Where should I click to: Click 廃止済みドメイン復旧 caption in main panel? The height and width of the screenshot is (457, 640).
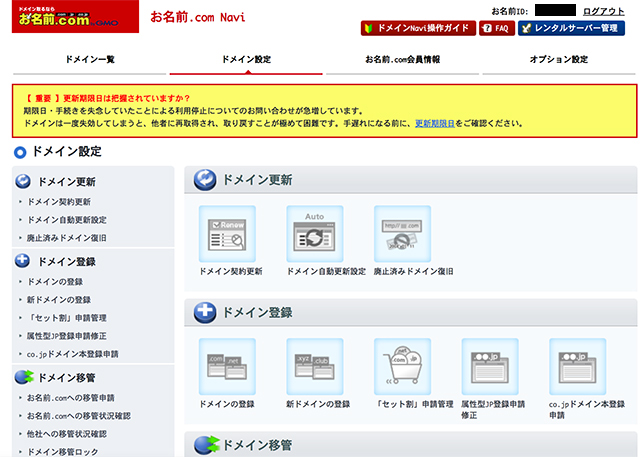413,271
